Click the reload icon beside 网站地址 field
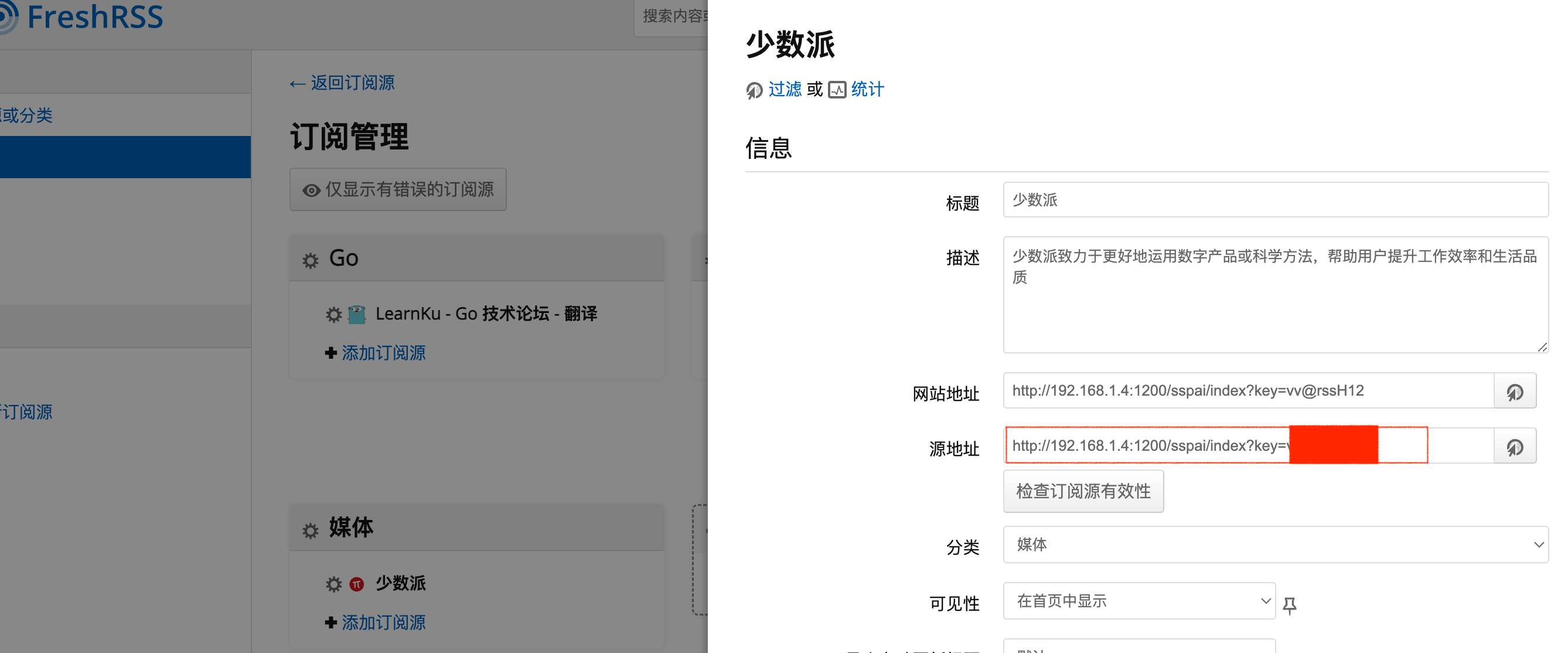The height and width of the screenshot is (653, 1568). 1515,392
